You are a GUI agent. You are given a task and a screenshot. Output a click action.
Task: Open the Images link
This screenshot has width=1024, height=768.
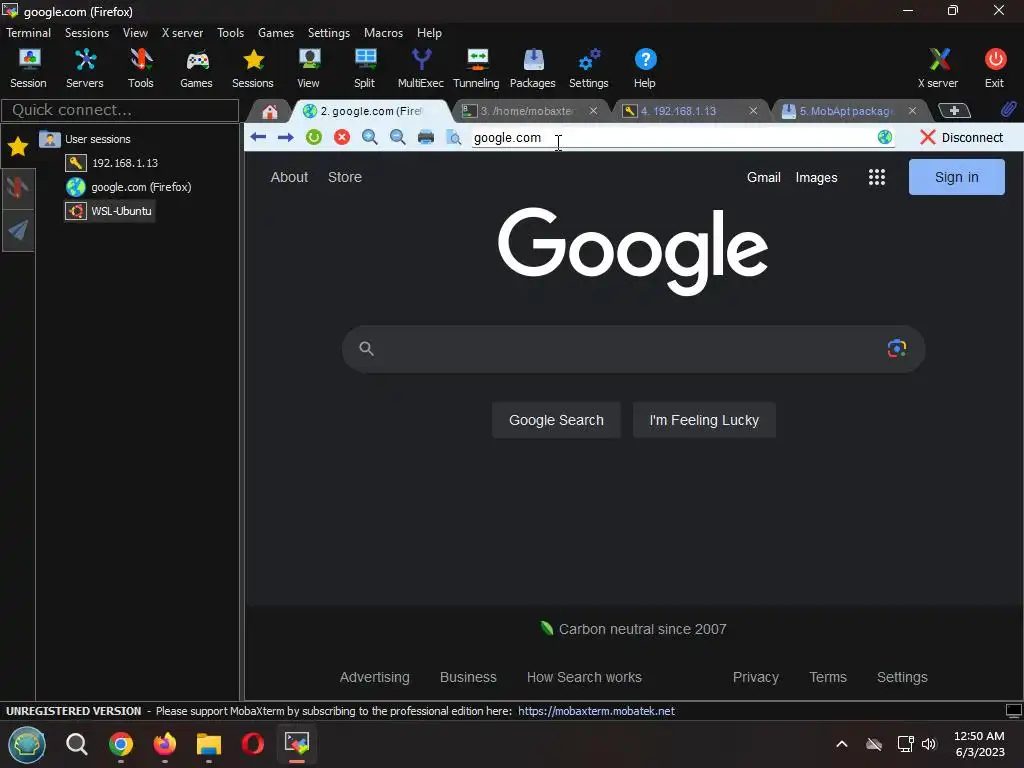[x=816, y=177]
